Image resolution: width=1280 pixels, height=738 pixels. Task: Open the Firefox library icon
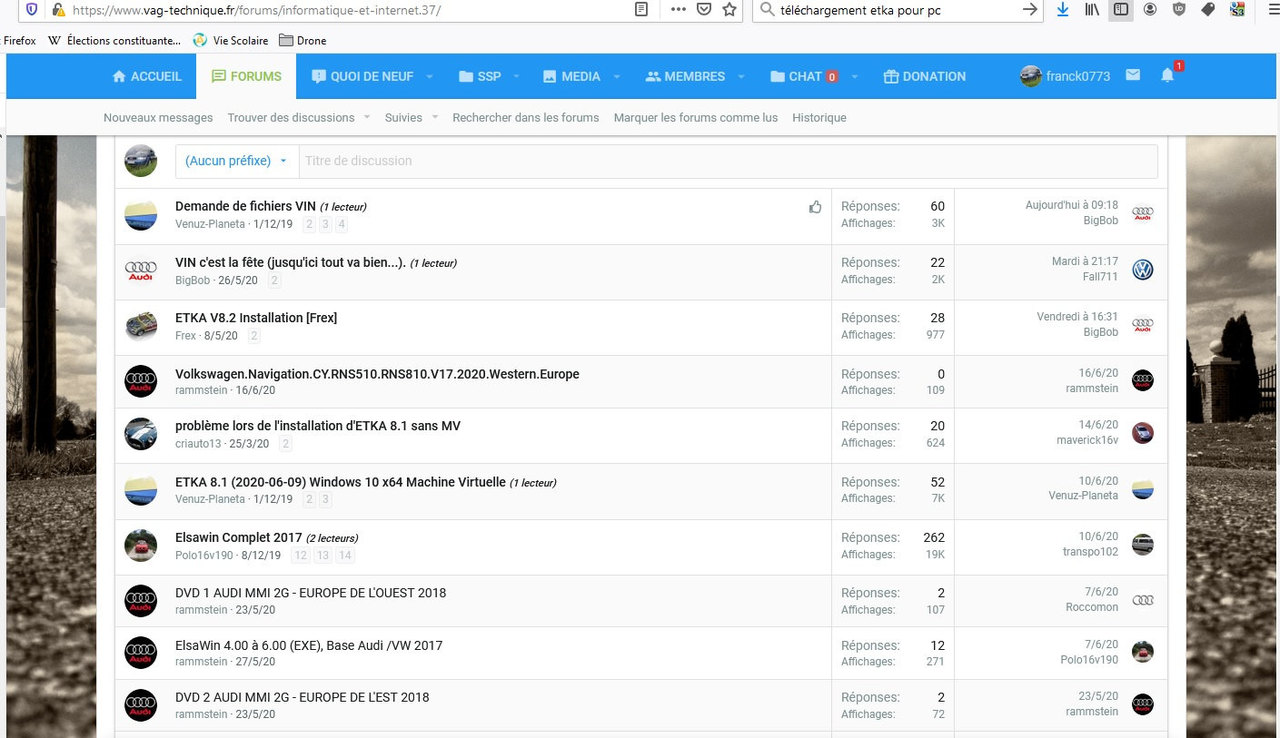pos(1092,9)
